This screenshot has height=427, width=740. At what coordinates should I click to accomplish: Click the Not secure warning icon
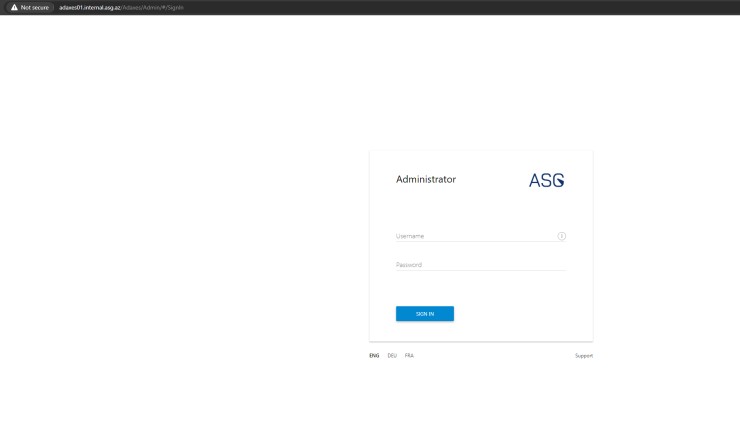pos(14,8)
